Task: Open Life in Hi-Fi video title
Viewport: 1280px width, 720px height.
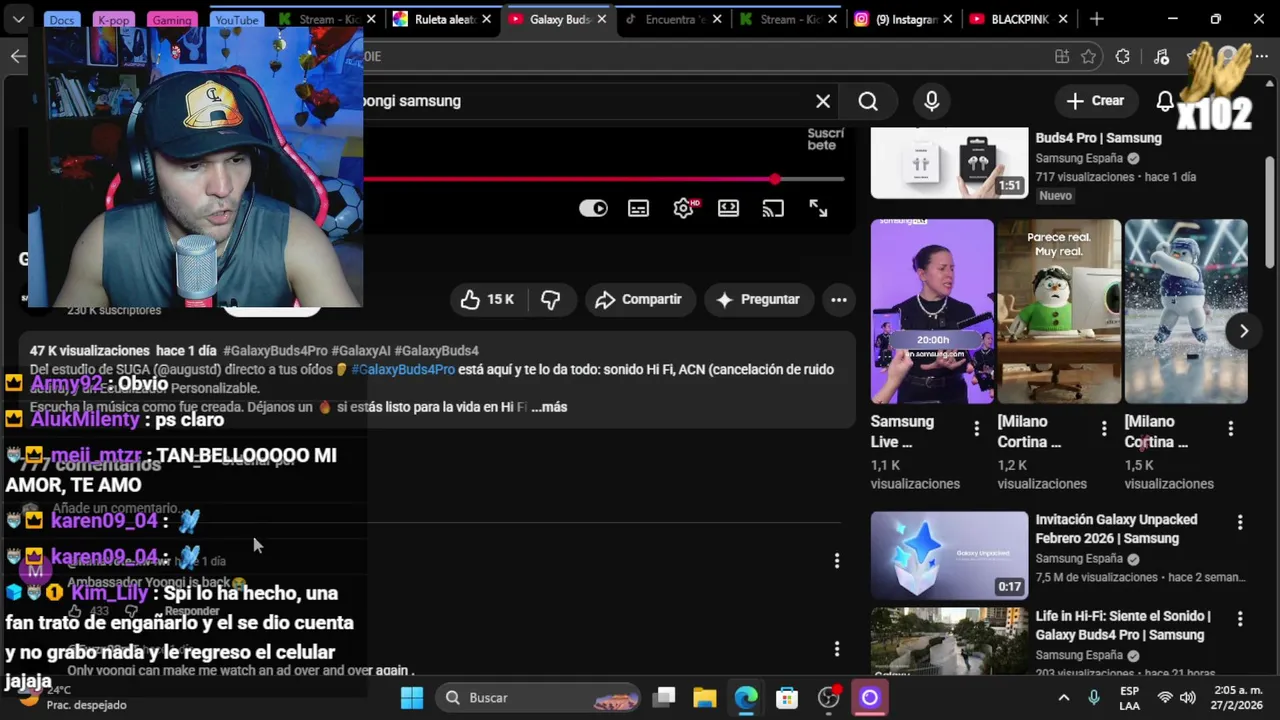Action: (1123, 625)
